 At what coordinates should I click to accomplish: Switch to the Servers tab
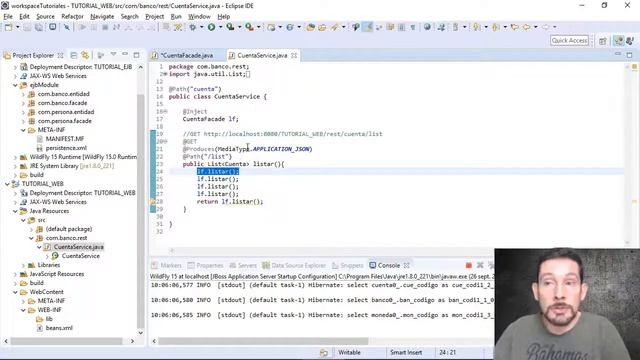click(243, 265)
